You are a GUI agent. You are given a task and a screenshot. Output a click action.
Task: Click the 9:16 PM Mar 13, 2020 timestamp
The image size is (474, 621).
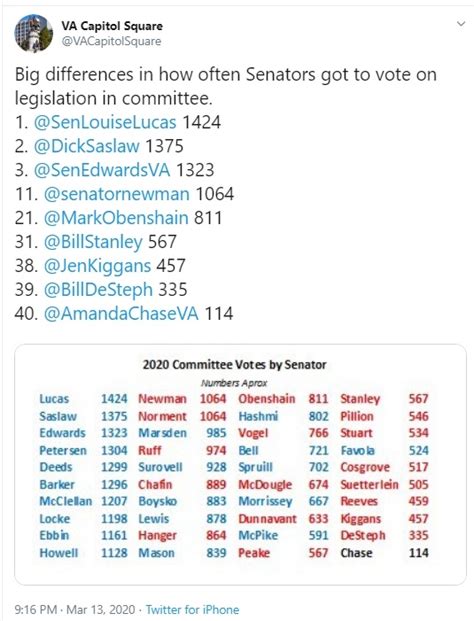[x=75, y=610]
